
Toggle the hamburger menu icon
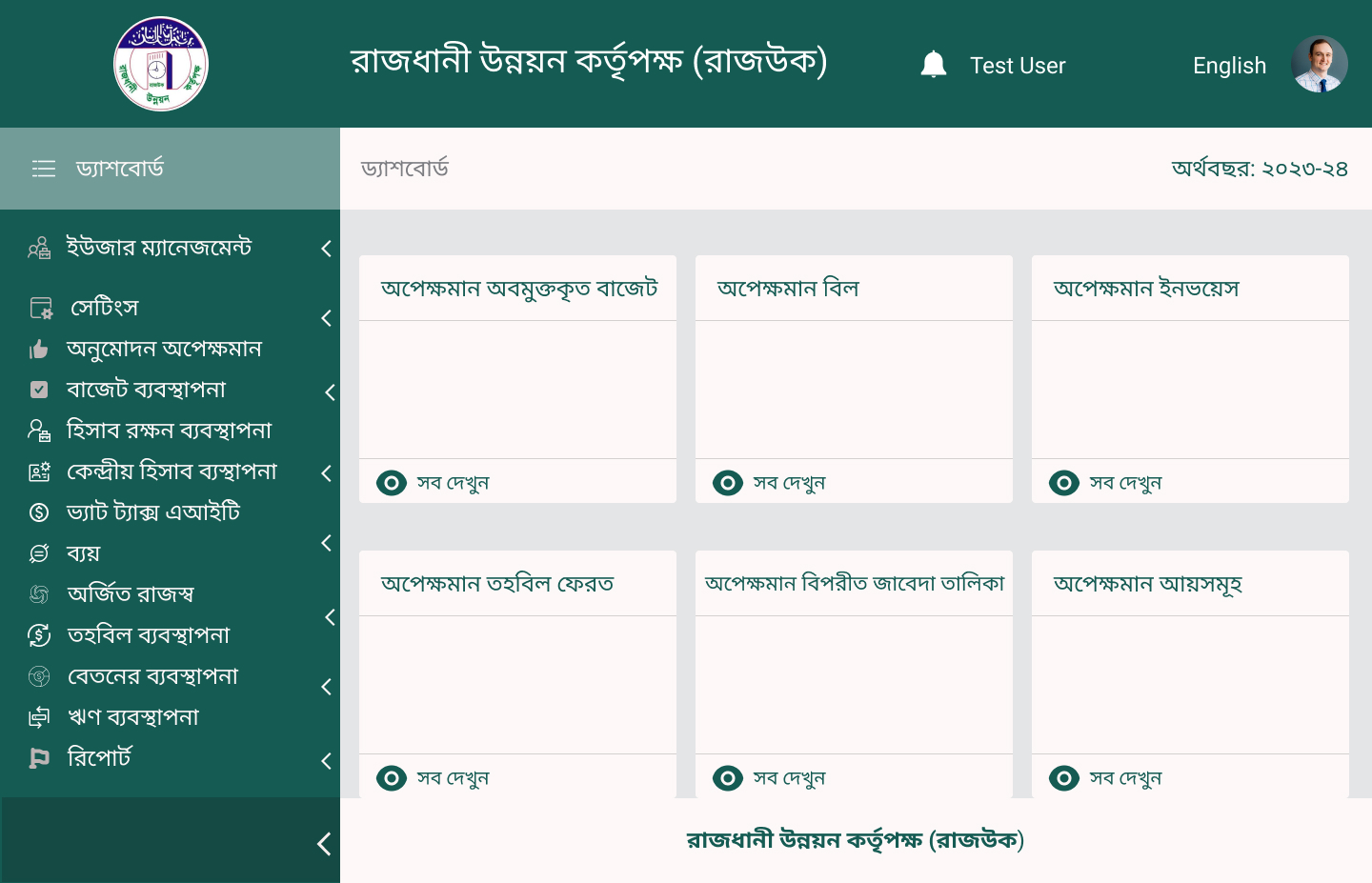[44, 169]
